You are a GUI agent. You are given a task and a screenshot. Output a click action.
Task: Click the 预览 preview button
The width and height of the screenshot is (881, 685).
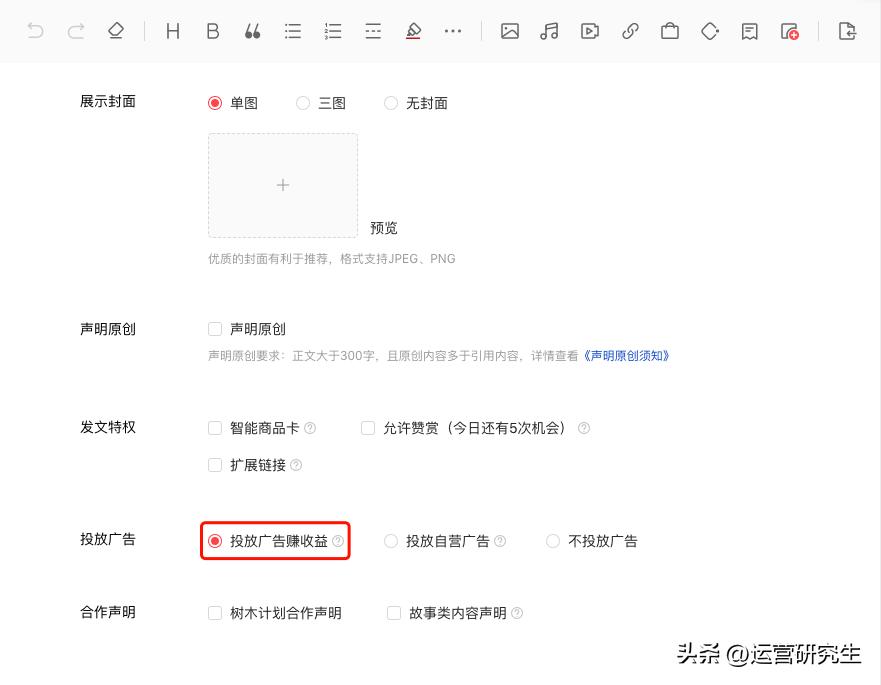coord(384,227)
